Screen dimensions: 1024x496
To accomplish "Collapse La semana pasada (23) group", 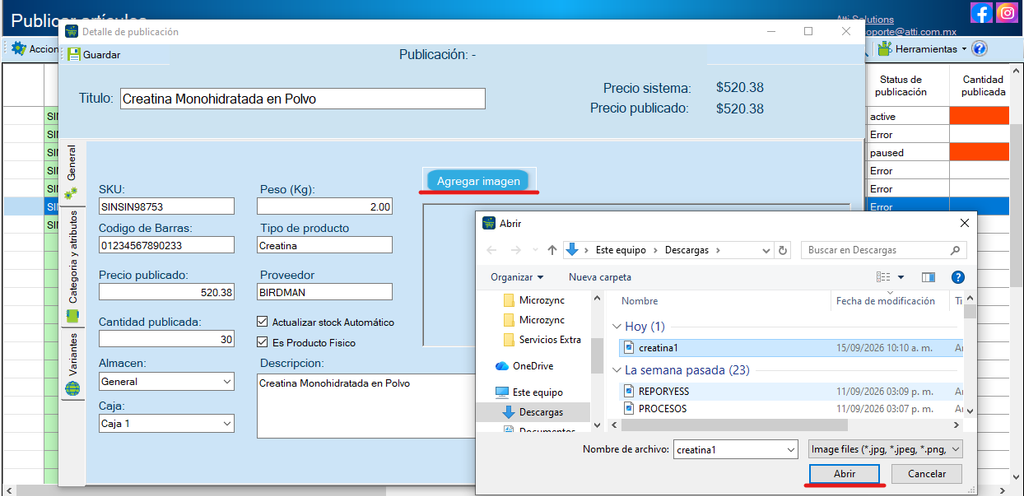I will pos(616,370).
